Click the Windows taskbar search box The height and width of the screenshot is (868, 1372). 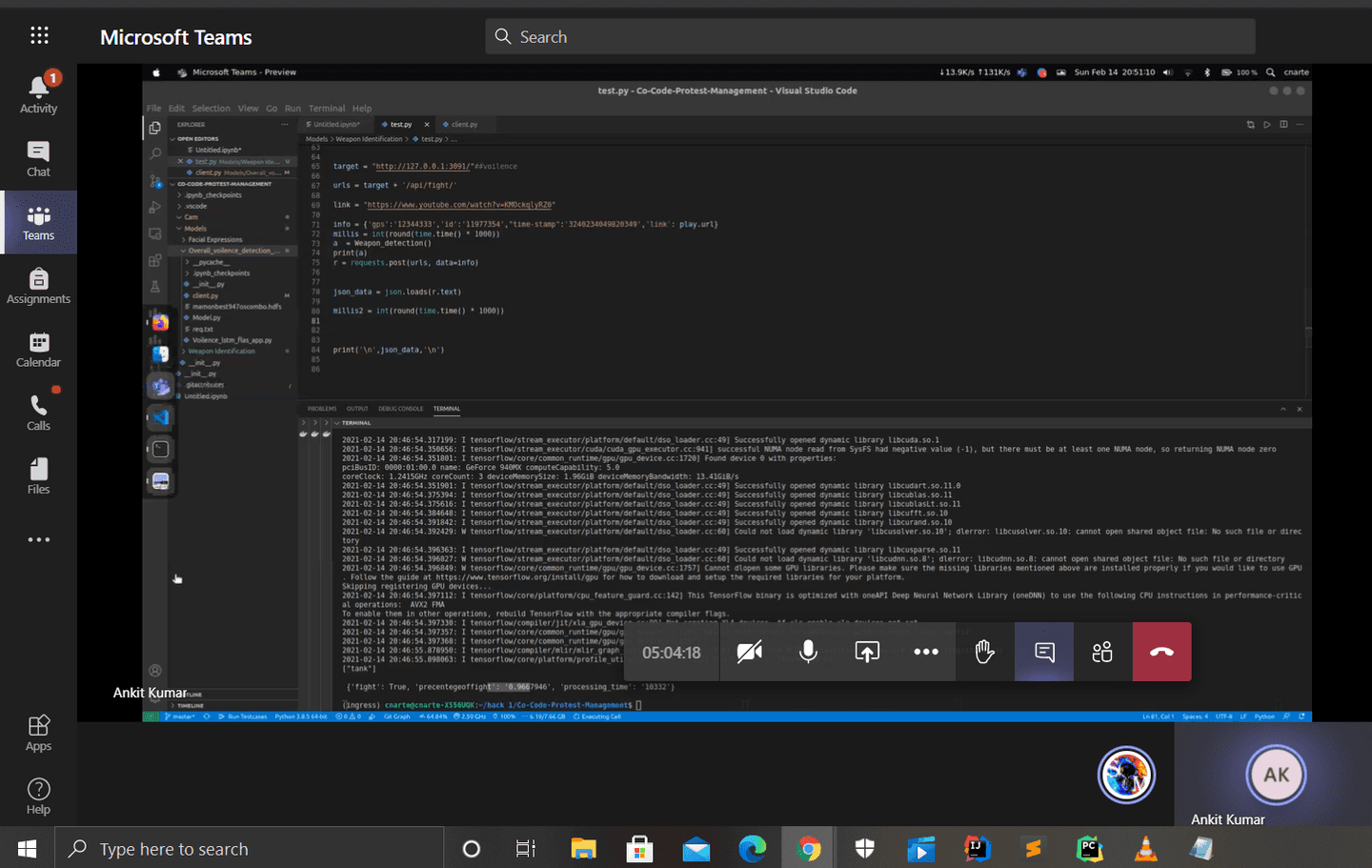click(x=250, y=848)
